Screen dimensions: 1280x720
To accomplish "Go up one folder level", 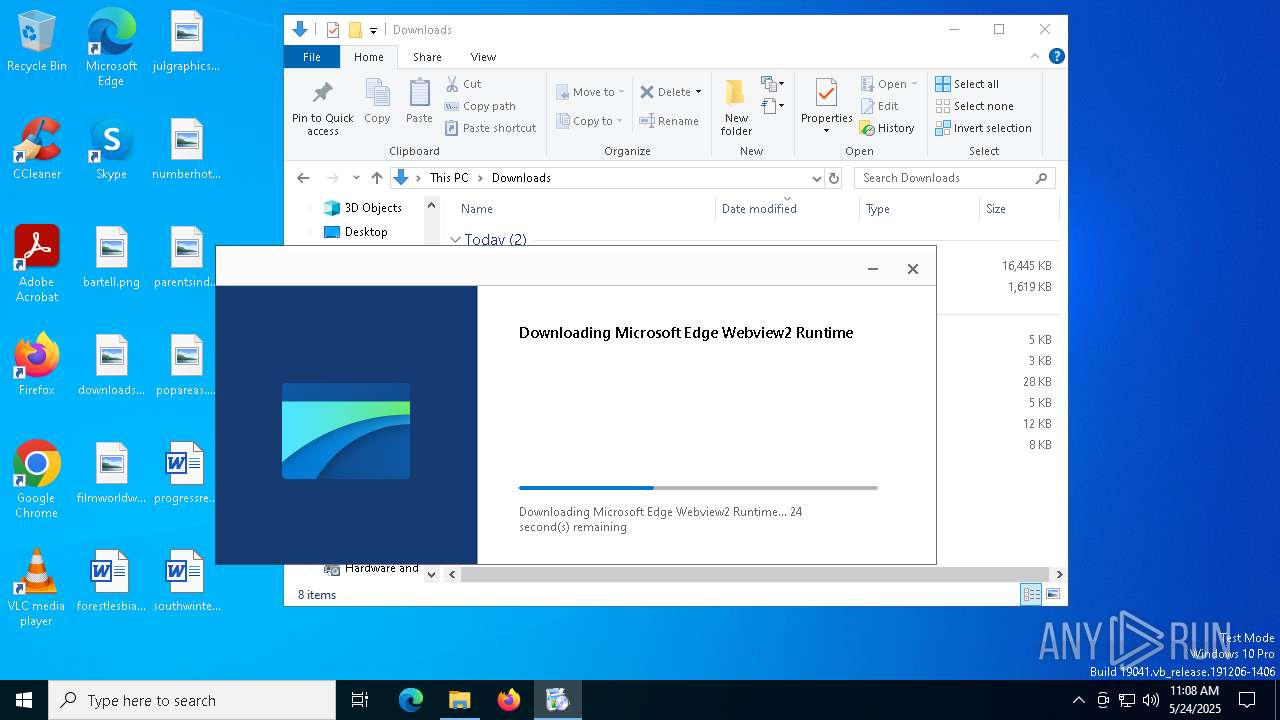I will pyautogui.click(x=376, y=178).
